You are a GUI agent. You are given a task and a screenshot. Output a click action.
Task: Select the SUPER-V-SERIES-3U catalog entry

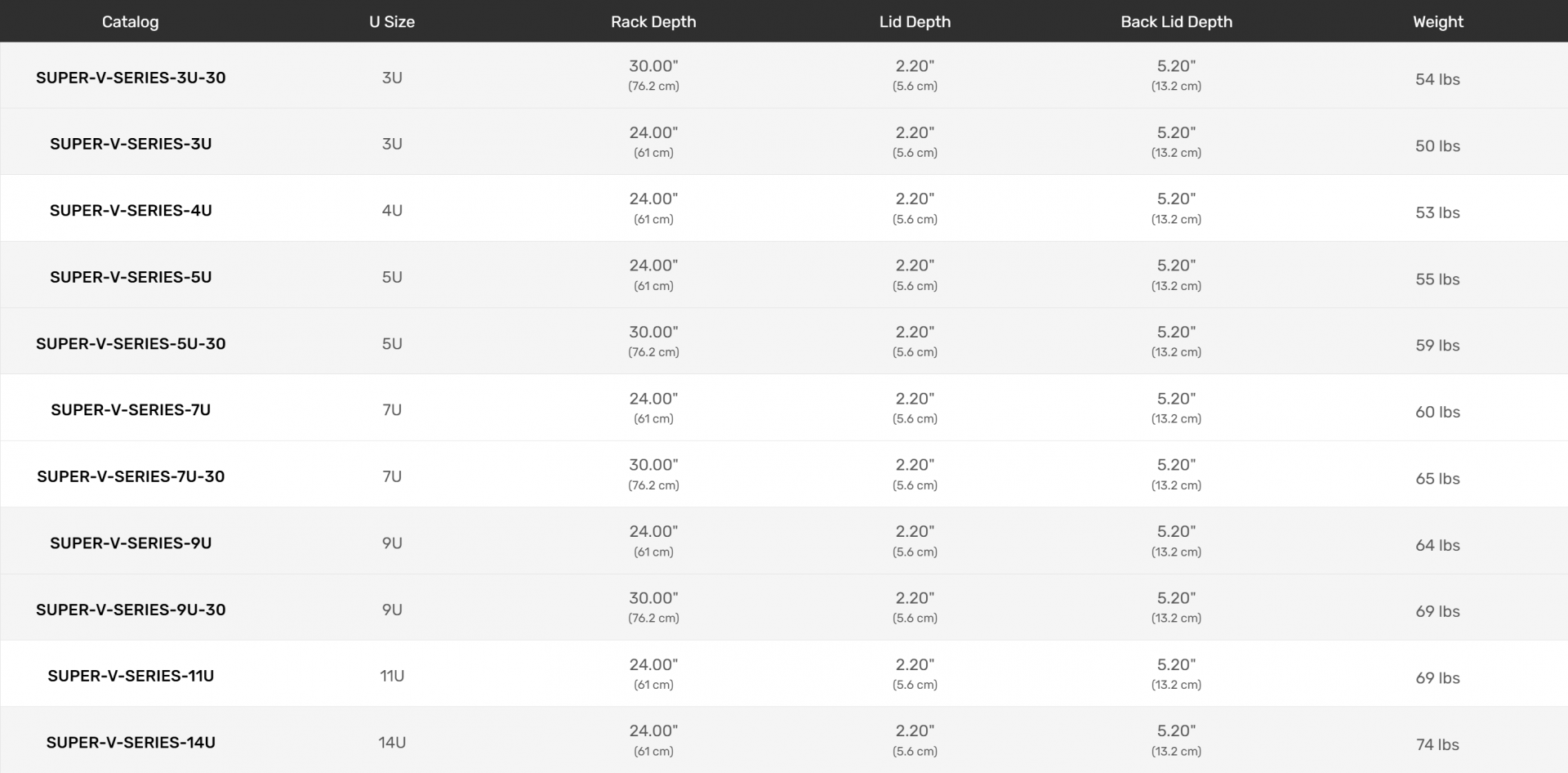click(x=131, y=144)
